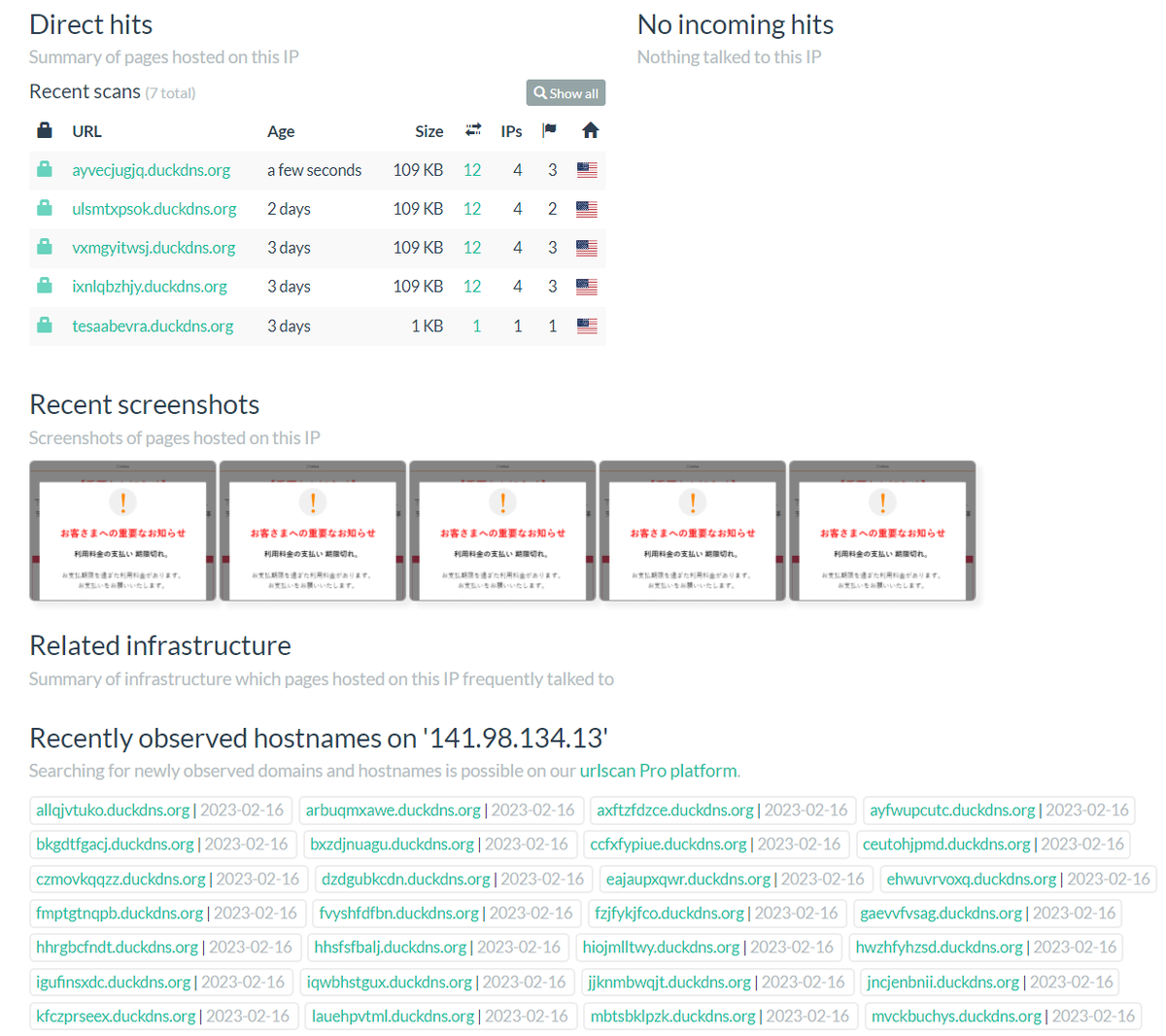1166x1036 pixels.
Task: Click the Age column header
Action: tap(281, 131)
